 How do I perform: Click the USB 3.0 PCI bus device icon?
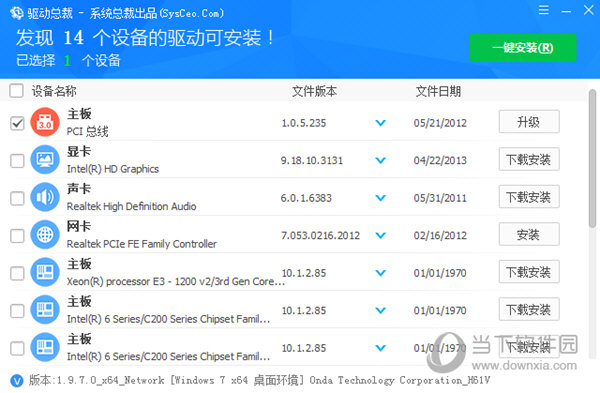45,122
